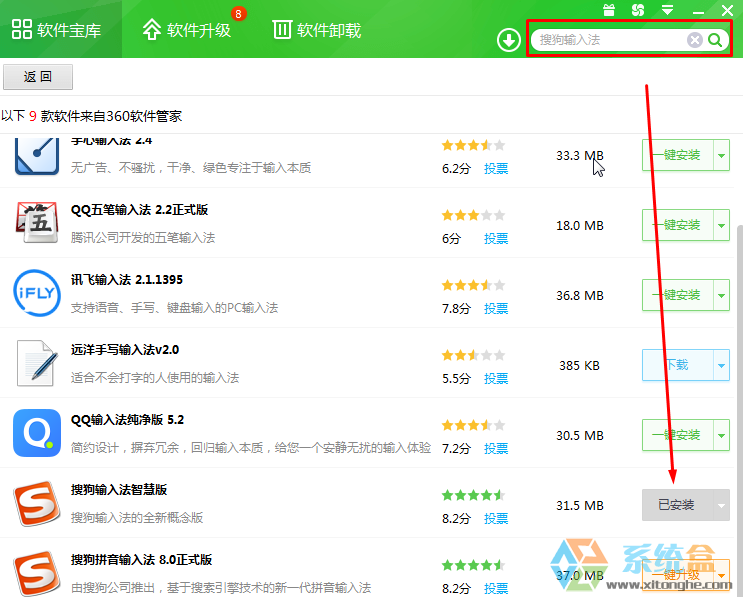
Task: Click 投票 link for QQ输入法纯净版
Action: [496, 448]
